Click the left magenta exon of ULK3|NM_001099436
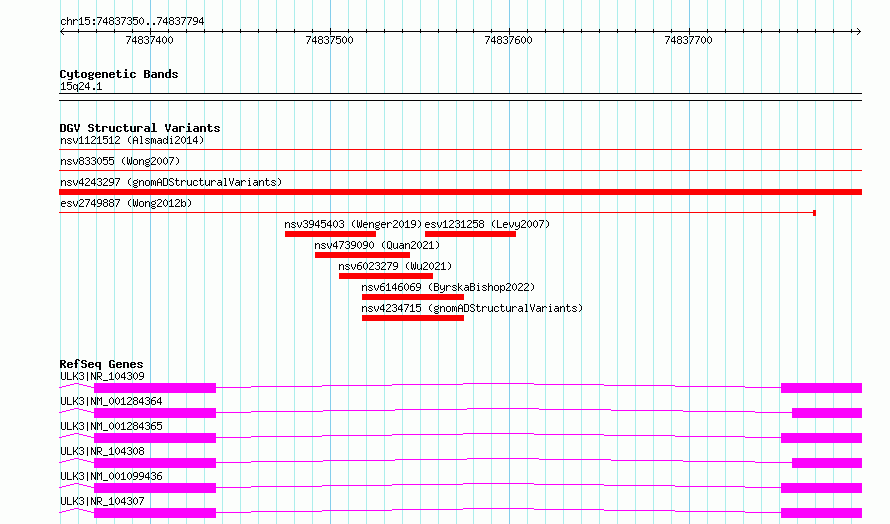Image resolution: width=890 pixels, height=524 pixels. 155,488
